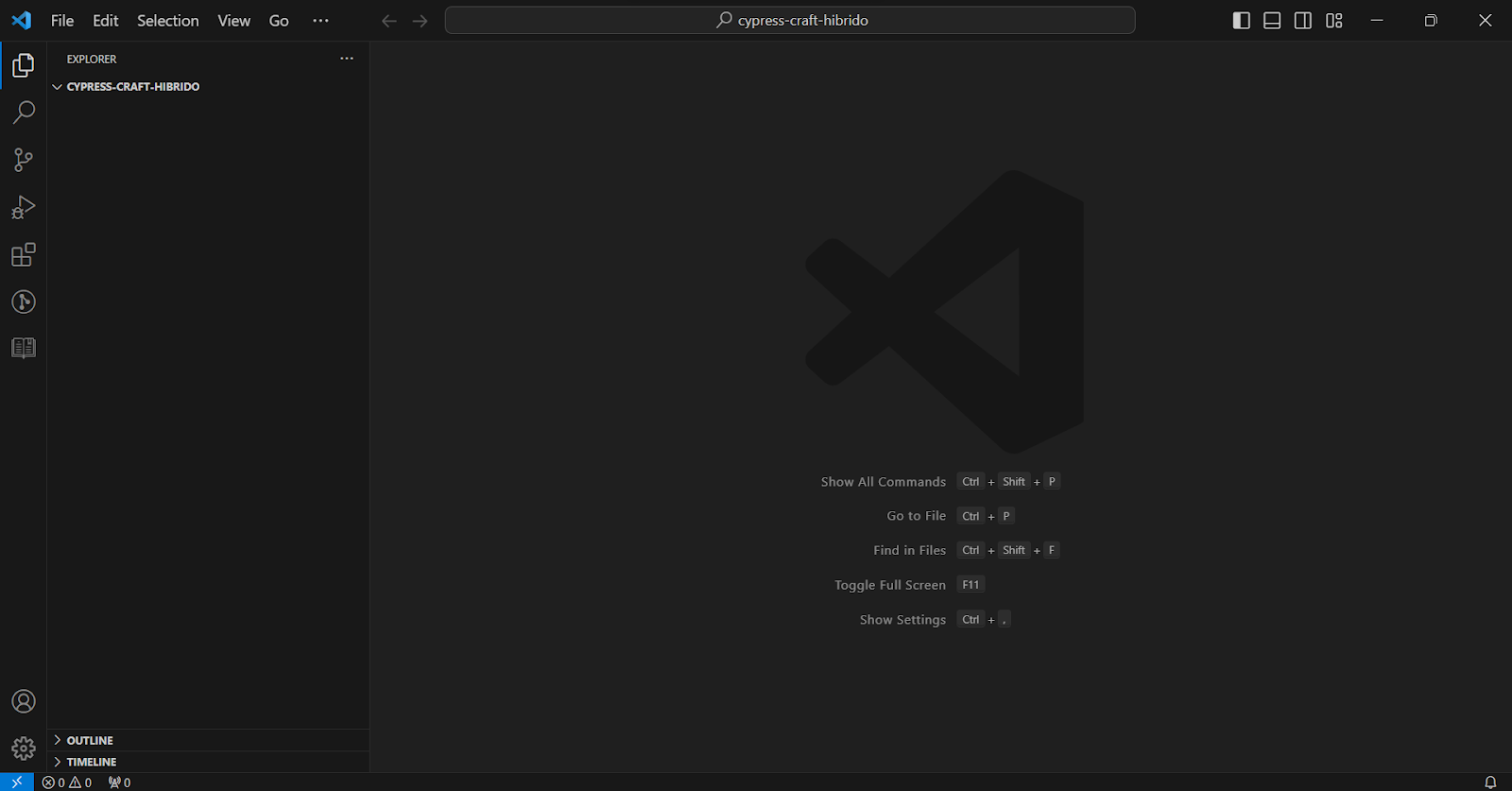Viewport: 1512px width, 791px height.
Task: Open the Edit menu
Action: click(106, 21)
